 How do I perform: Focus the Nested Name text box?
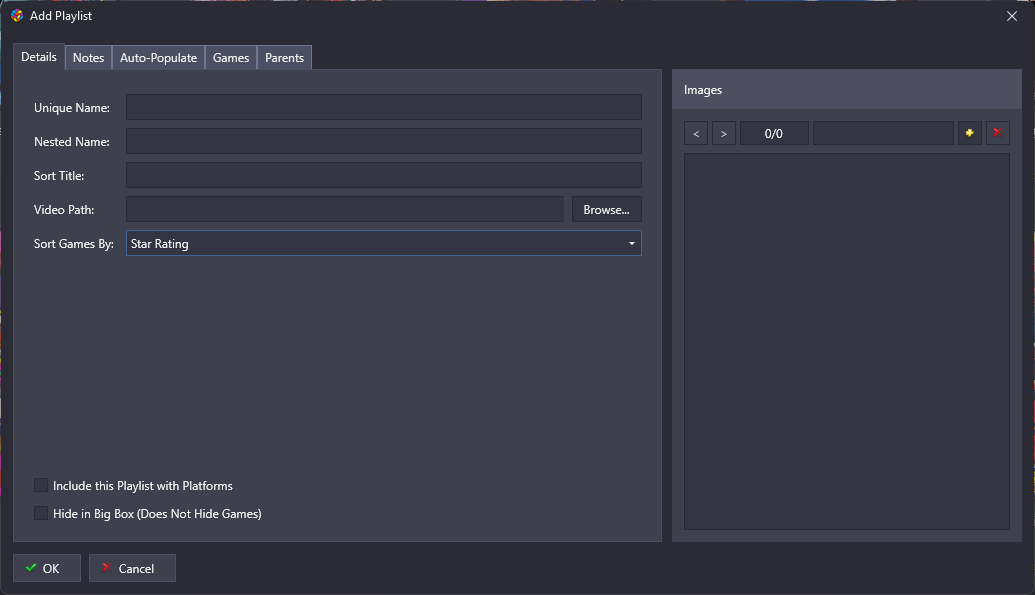click(383, 141)
